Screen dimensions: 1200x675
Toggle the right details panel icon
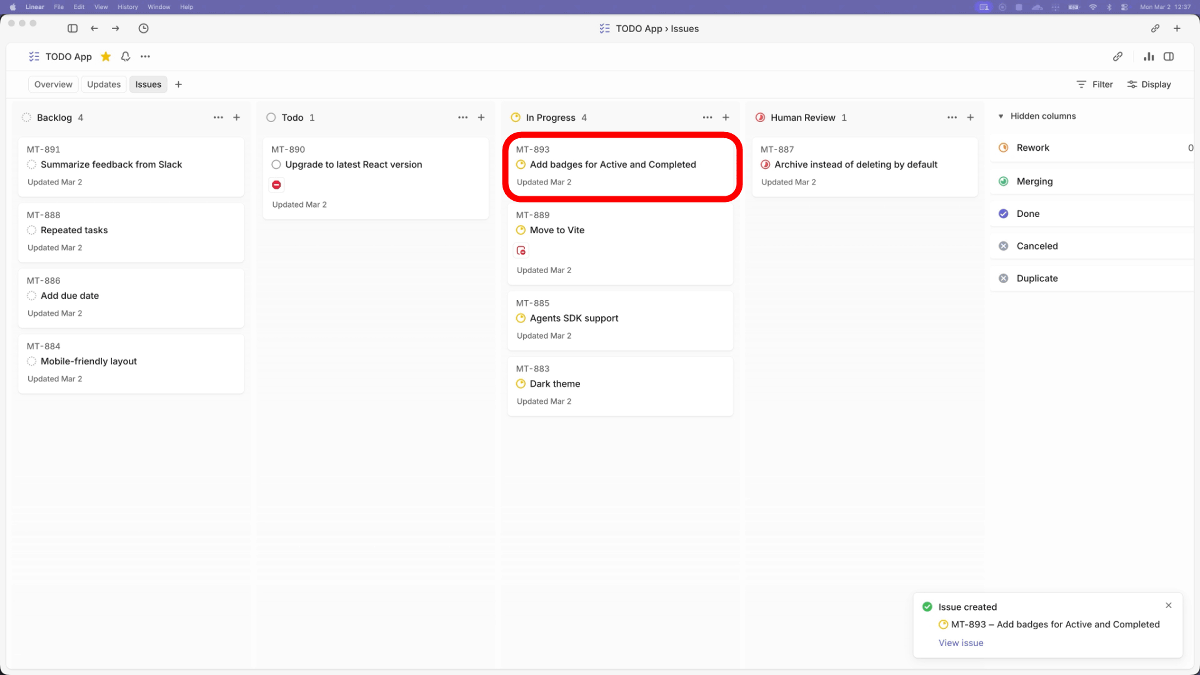(x=1168, y=57)
